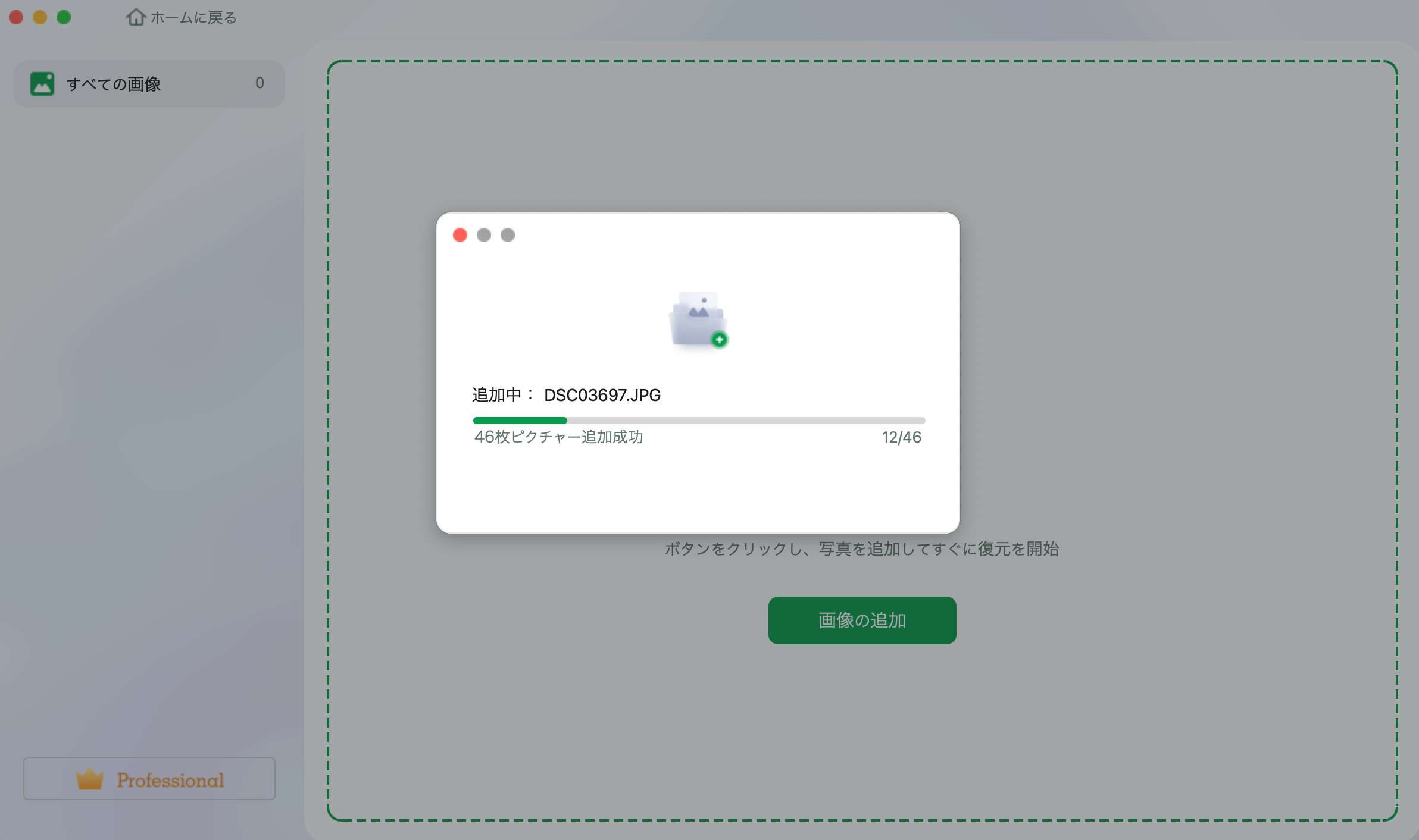Click the green plus badge on folder
The height and width of the screenshot is (840, 1419).
coord(719,340)
